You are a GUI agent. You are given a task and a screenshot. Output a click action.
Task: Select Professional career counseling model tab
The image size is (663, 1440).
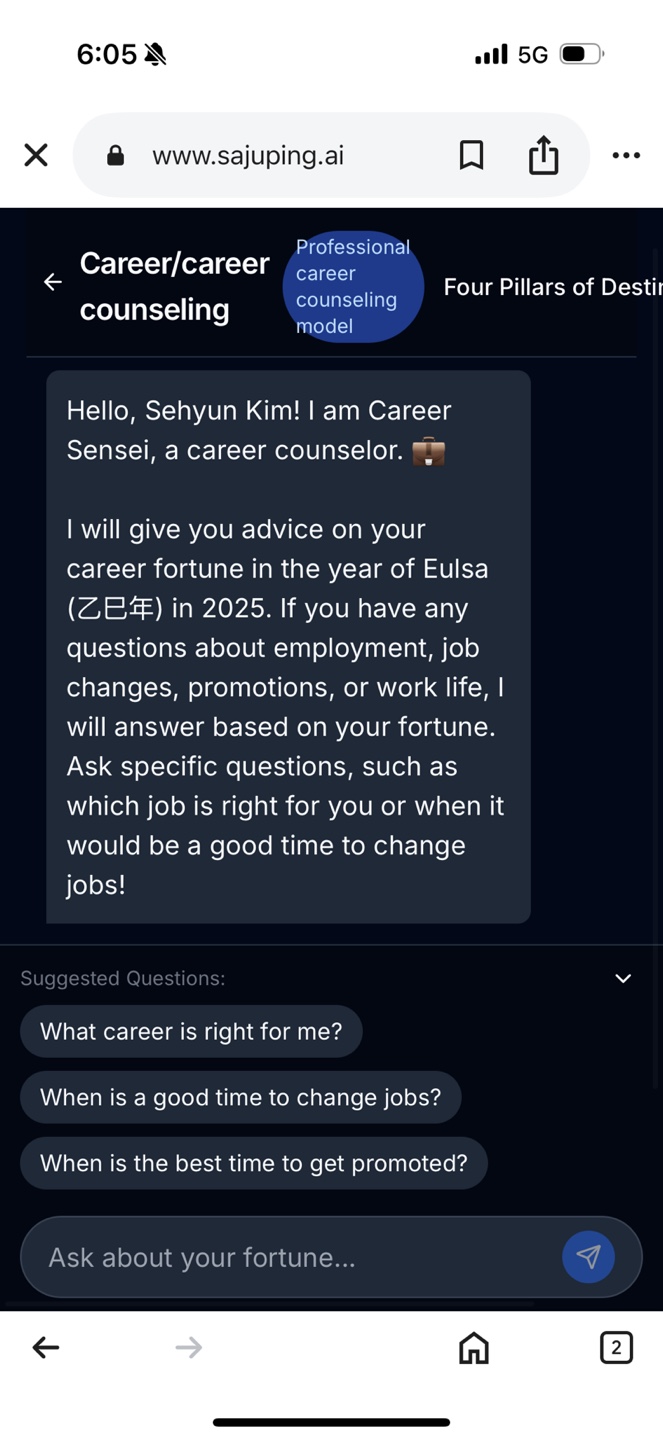click(x=353, y=287)
